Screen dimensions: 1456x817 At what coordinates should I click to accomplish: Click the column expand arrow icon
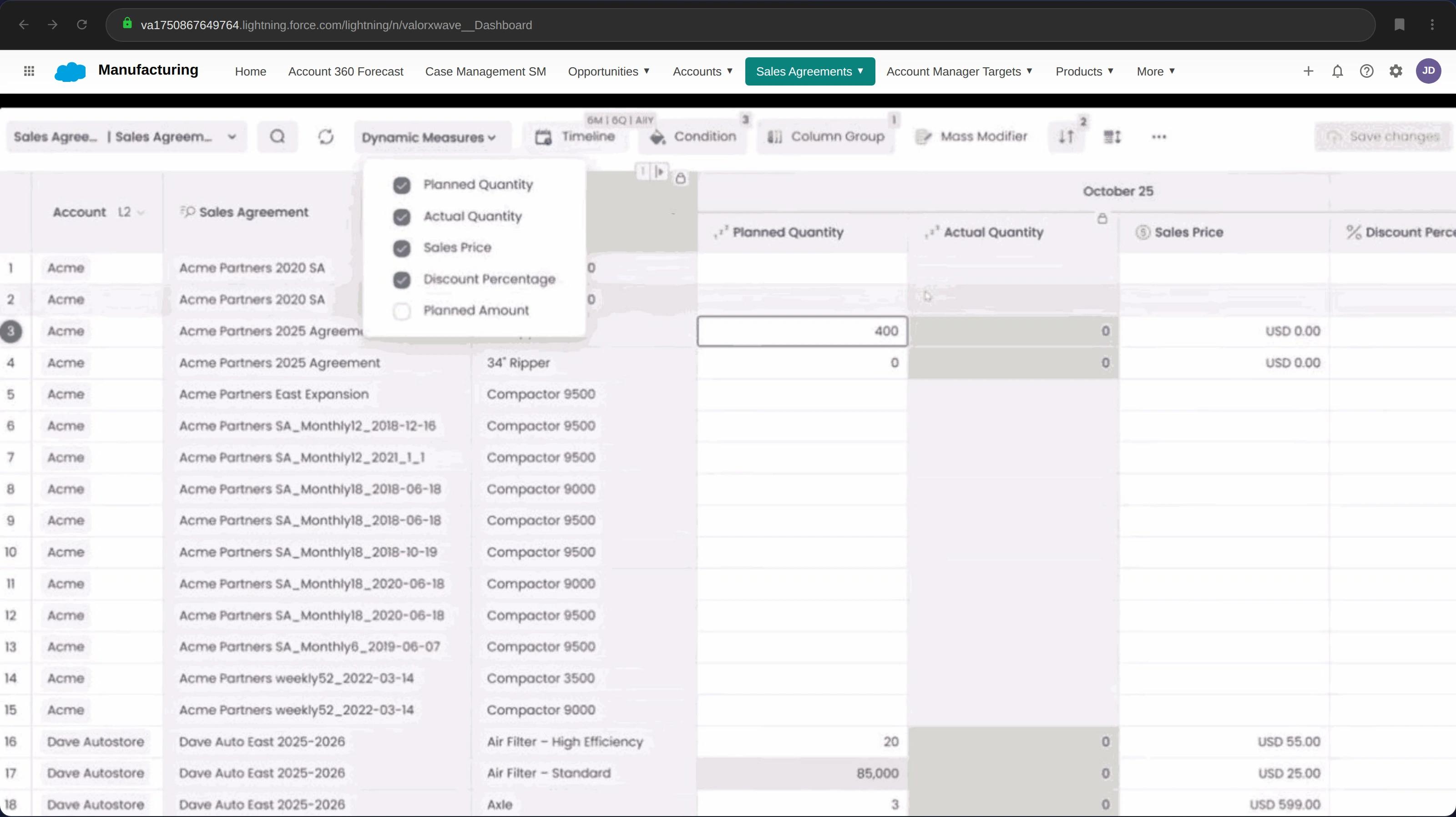(x=660, y=171)
